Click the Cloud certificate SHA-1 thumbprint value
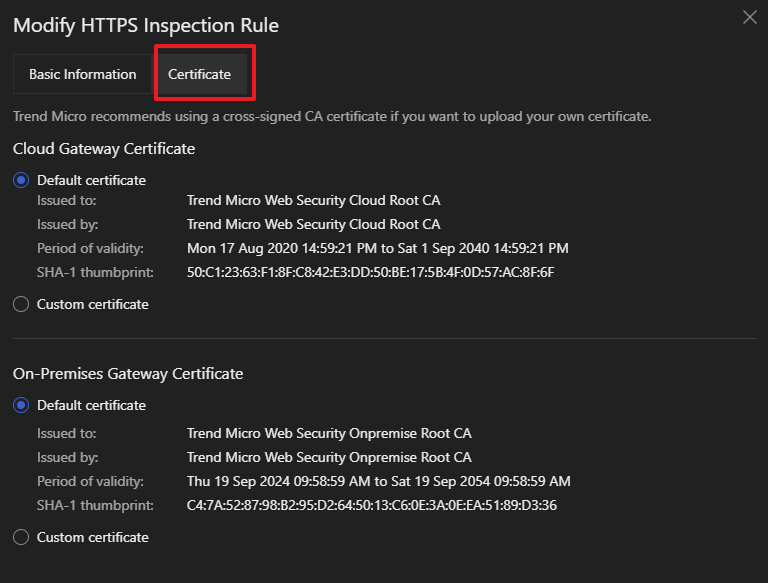 (x=370, y=272)
